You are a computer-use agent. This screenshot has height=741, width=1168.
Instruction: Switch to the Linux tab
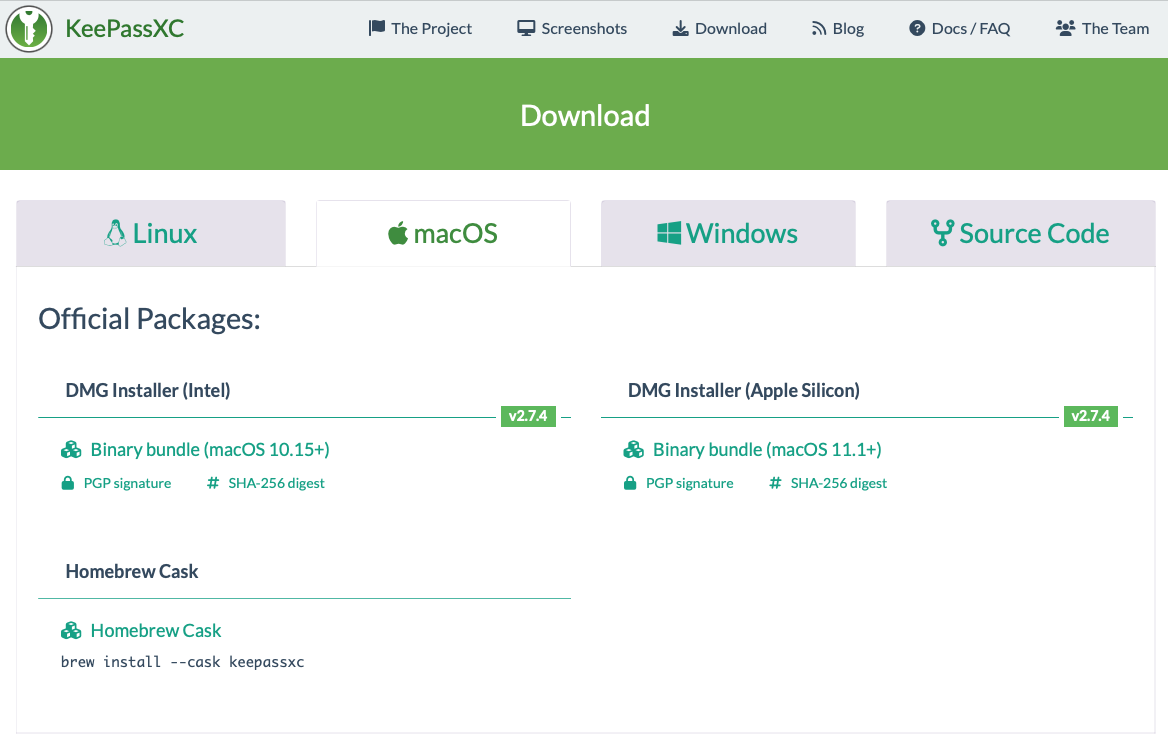pos(151,234)
